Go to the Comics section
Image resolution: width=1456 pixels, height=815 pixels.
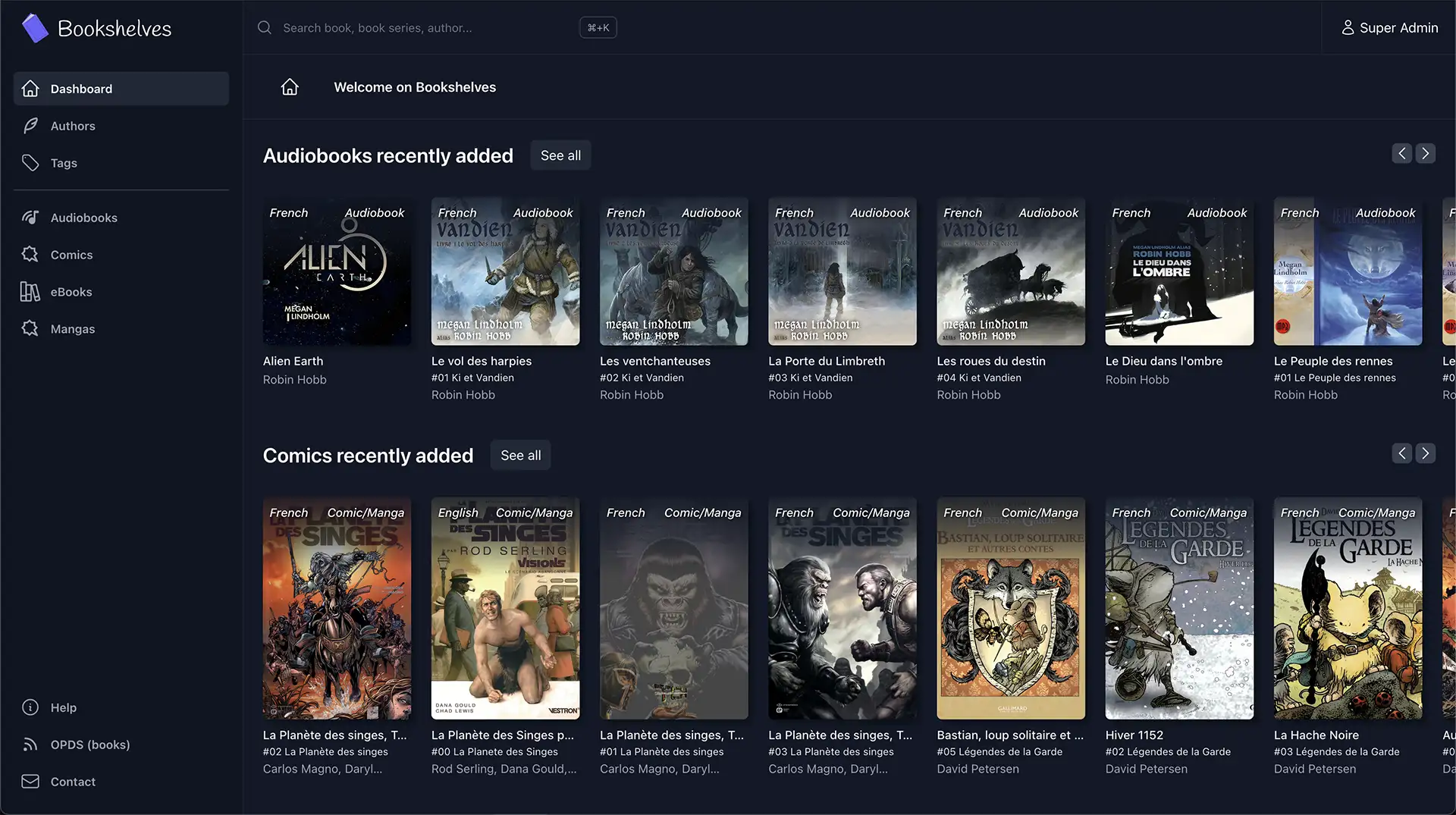[71, 255]
